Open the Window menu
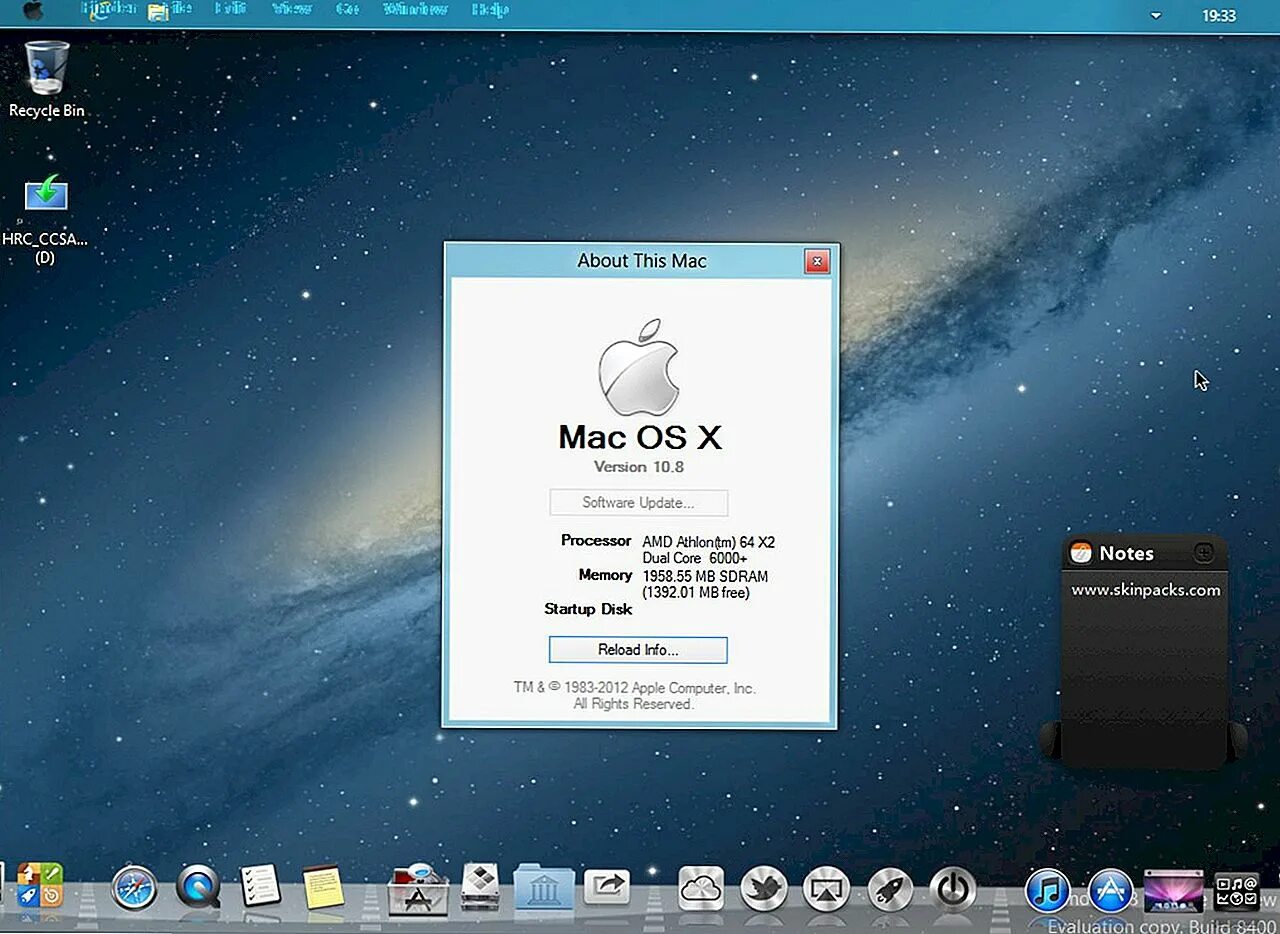 [416, 9]
